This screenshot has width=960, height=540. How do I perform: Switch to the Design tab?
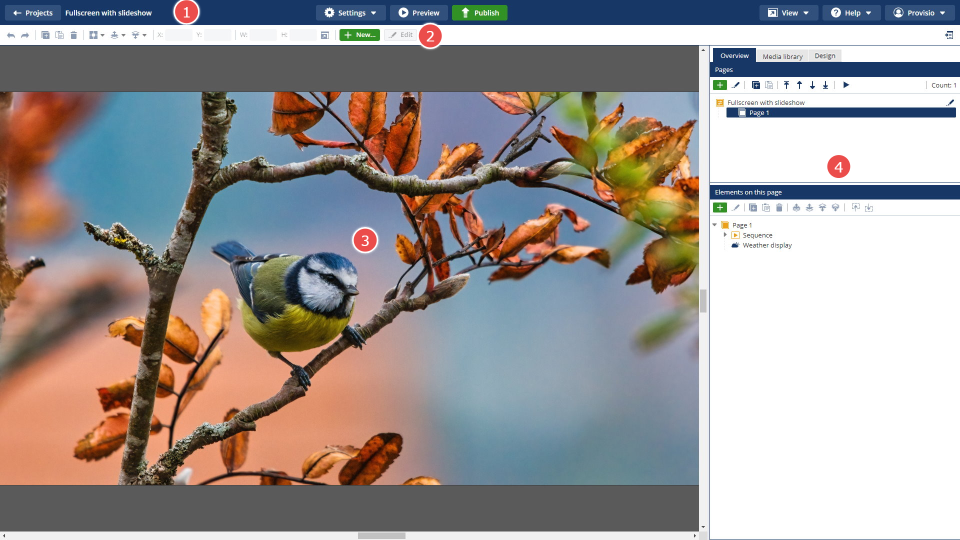click(824, 56)
